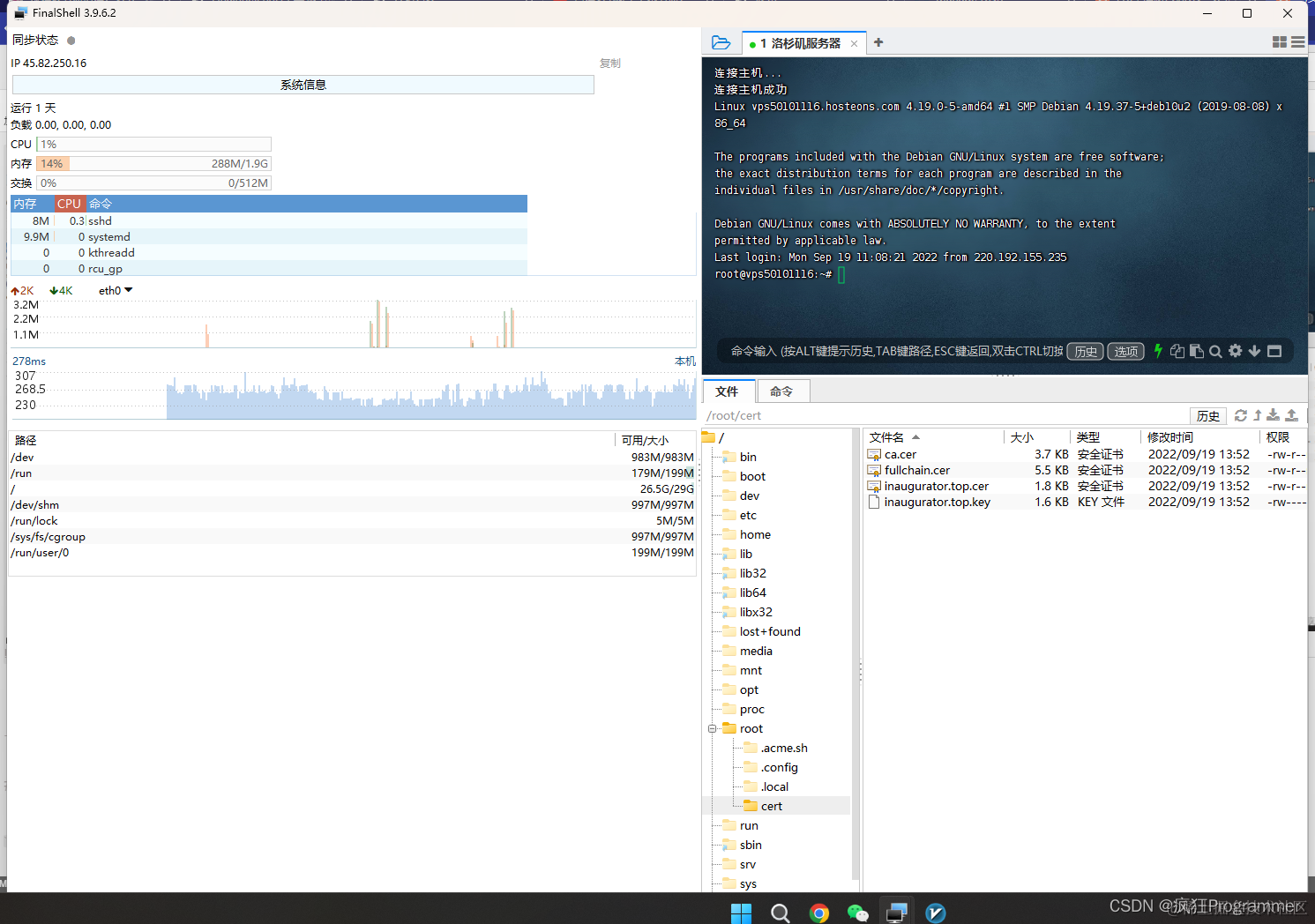The width and height of the screenshot is (1315, 924).
Task: Select the /dev/shm disk row
Action: tap(353, 505)
